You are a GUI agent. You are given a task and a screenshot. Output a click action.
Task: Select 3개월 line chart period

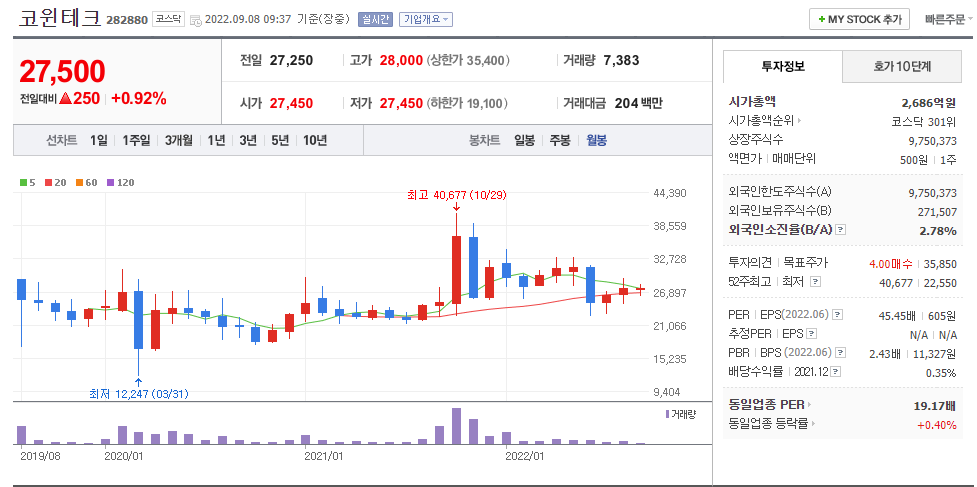179,141
